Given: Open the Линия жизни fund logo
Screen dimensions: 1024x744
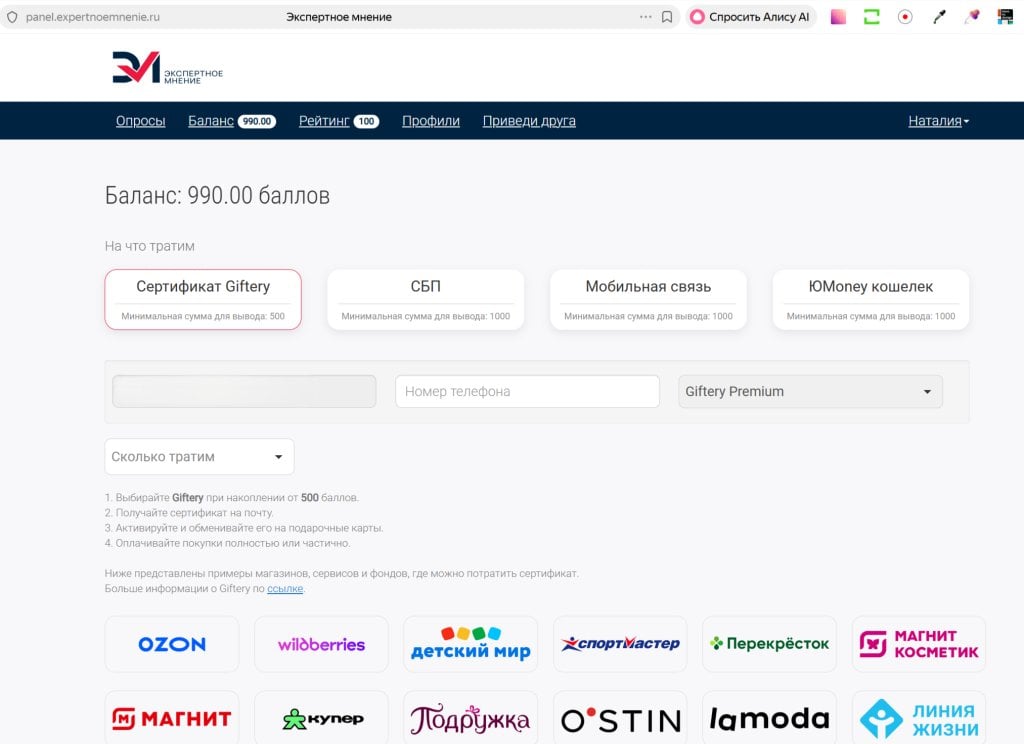Looking at the screenshot, I should (x=919, y=718).
